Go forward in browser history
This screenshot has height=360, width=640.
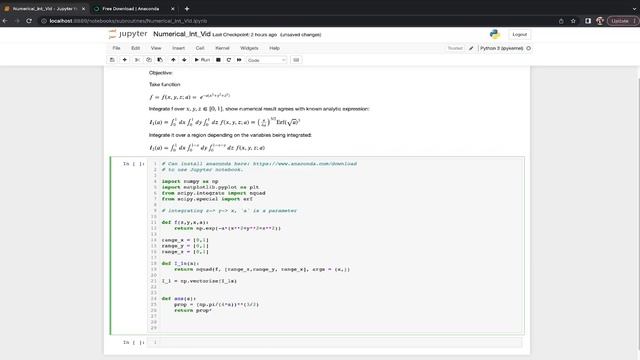(x=17, y=21)
